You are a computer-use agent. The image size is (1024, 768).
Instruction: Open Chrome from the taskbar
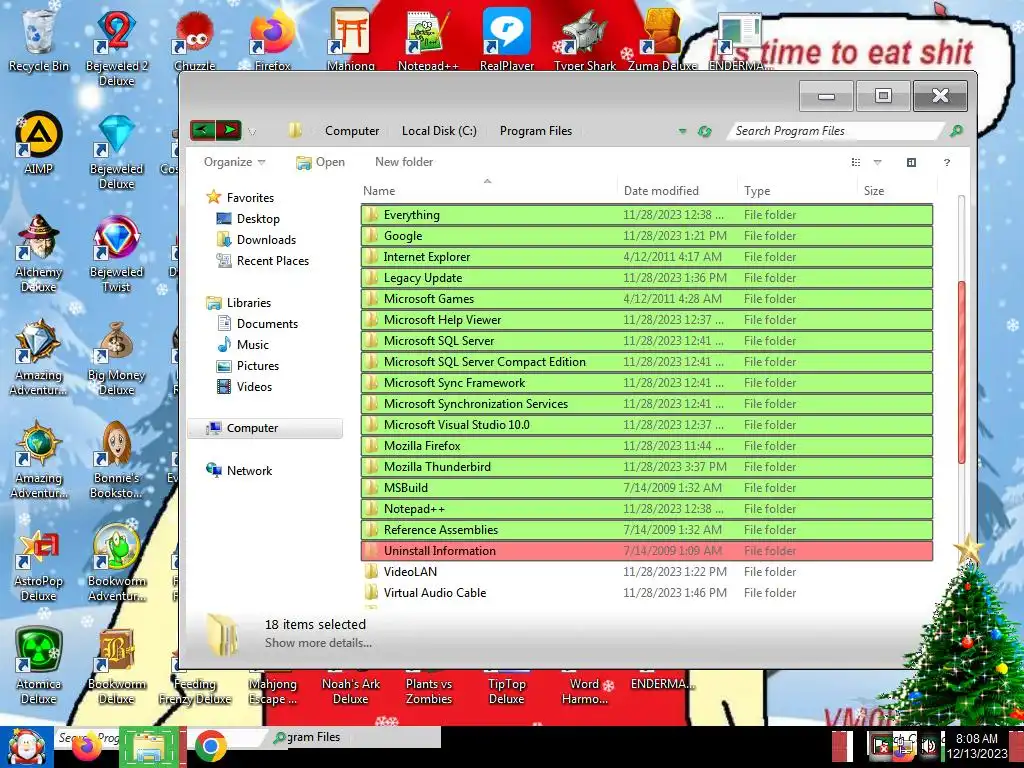[x=210, y=746]
